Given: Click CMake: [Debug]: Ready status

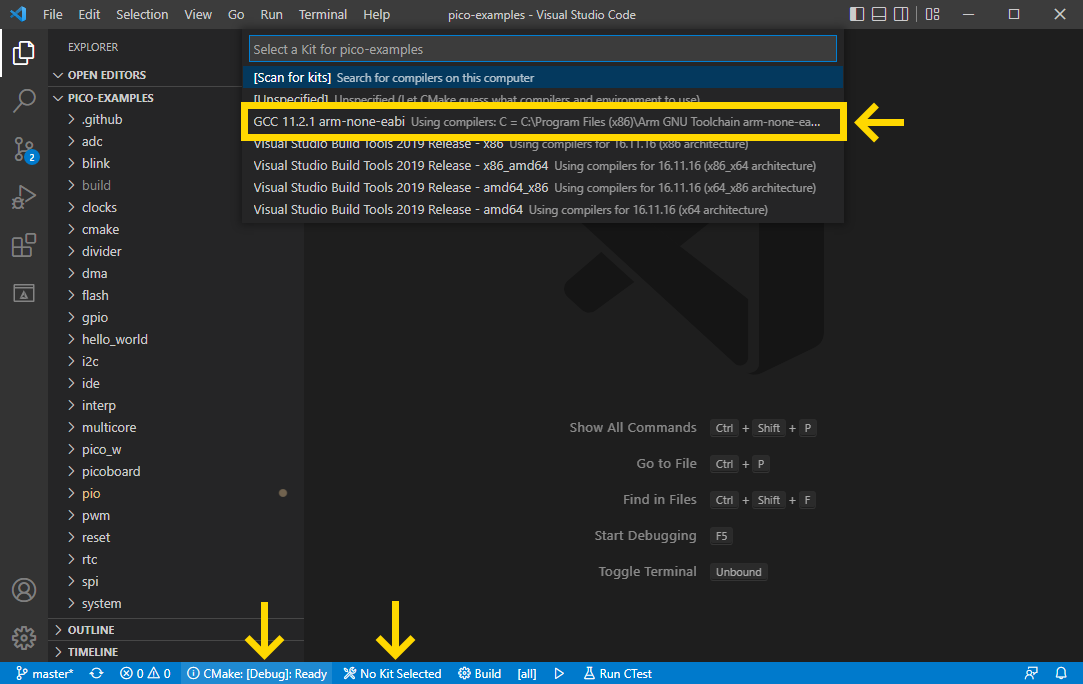Looking at the screenshot, I should click(x=257, y=673).
